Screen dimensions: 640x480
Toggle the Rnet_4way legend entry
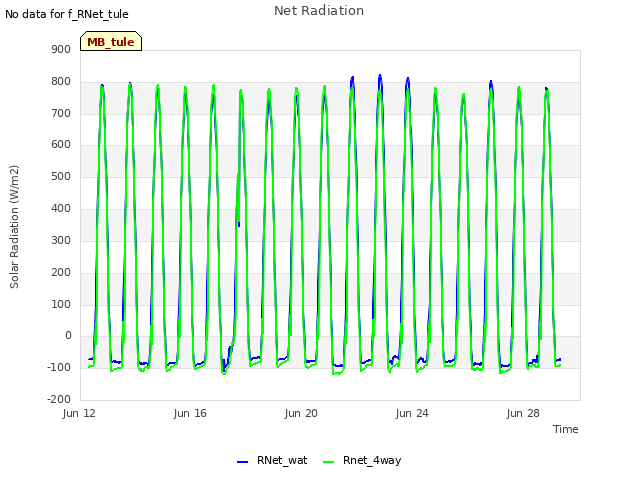coord(362,460)
